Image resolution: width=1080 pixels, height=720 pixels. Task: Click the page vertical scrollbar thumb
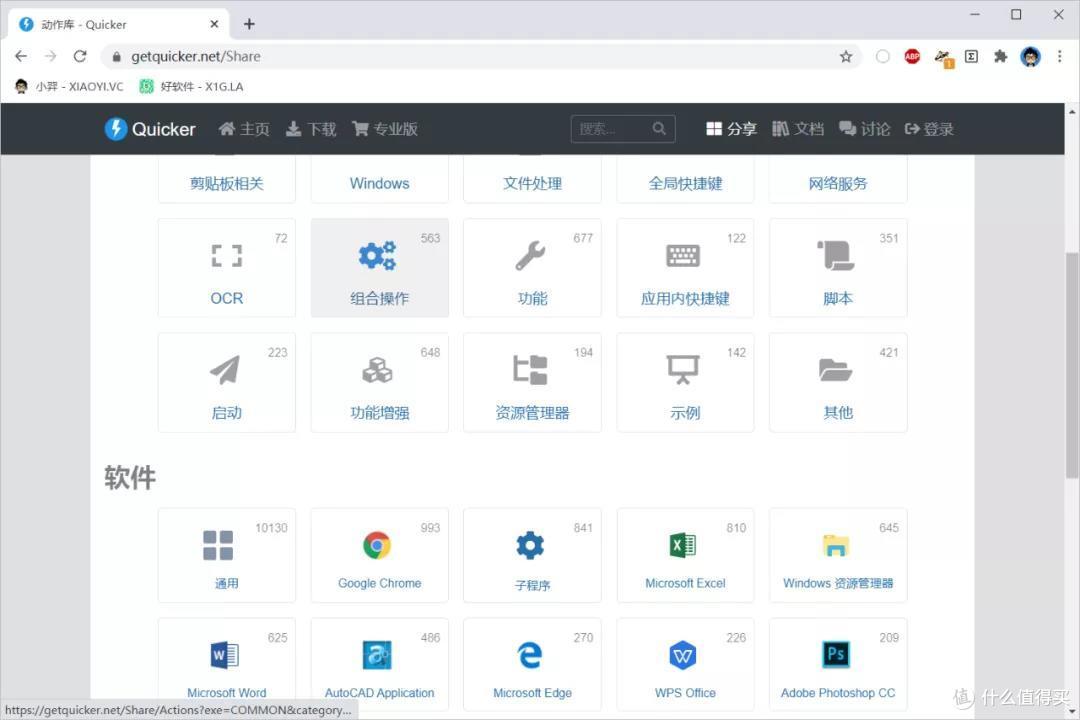[1072, 365]
